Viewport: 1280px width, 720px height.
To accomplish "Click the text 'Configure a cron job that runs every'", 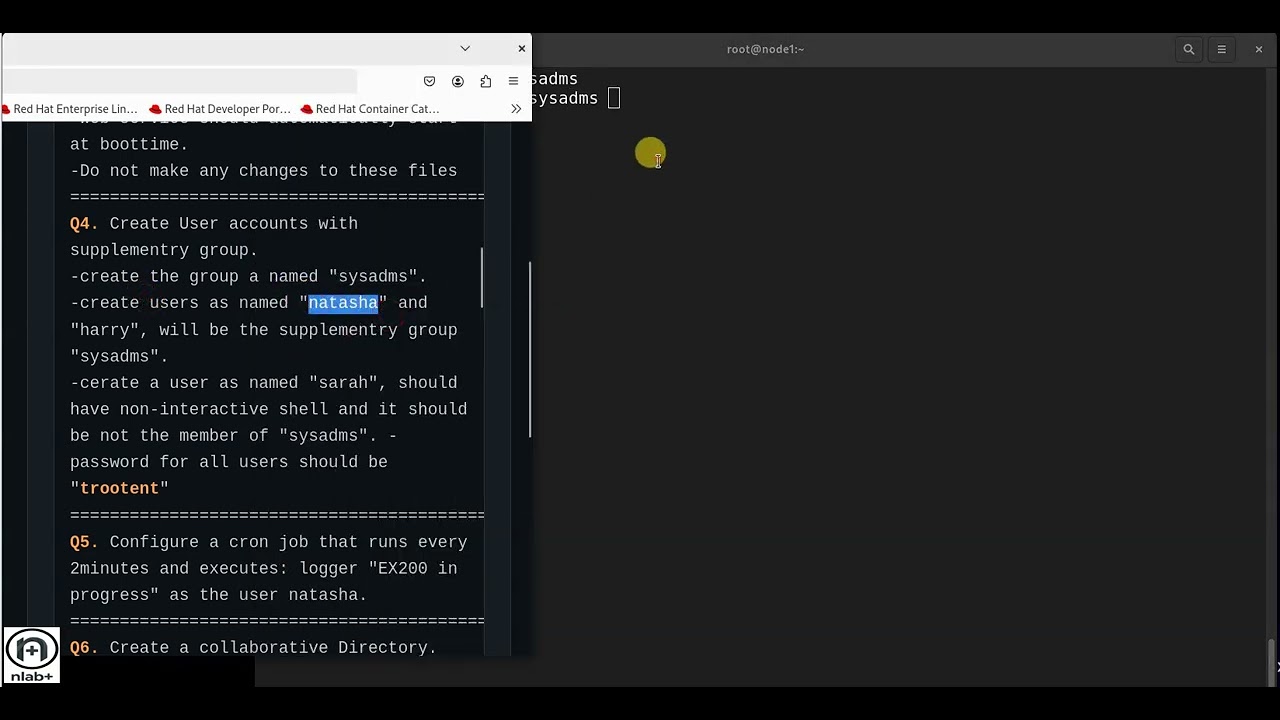I will point(288,542).
